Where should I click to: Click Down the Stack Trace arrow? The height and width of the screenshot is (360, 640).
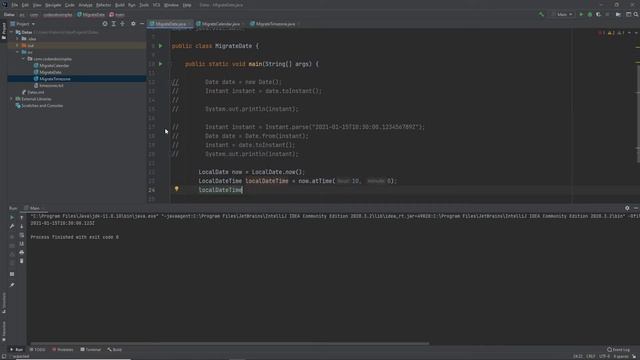click(22, 226)
